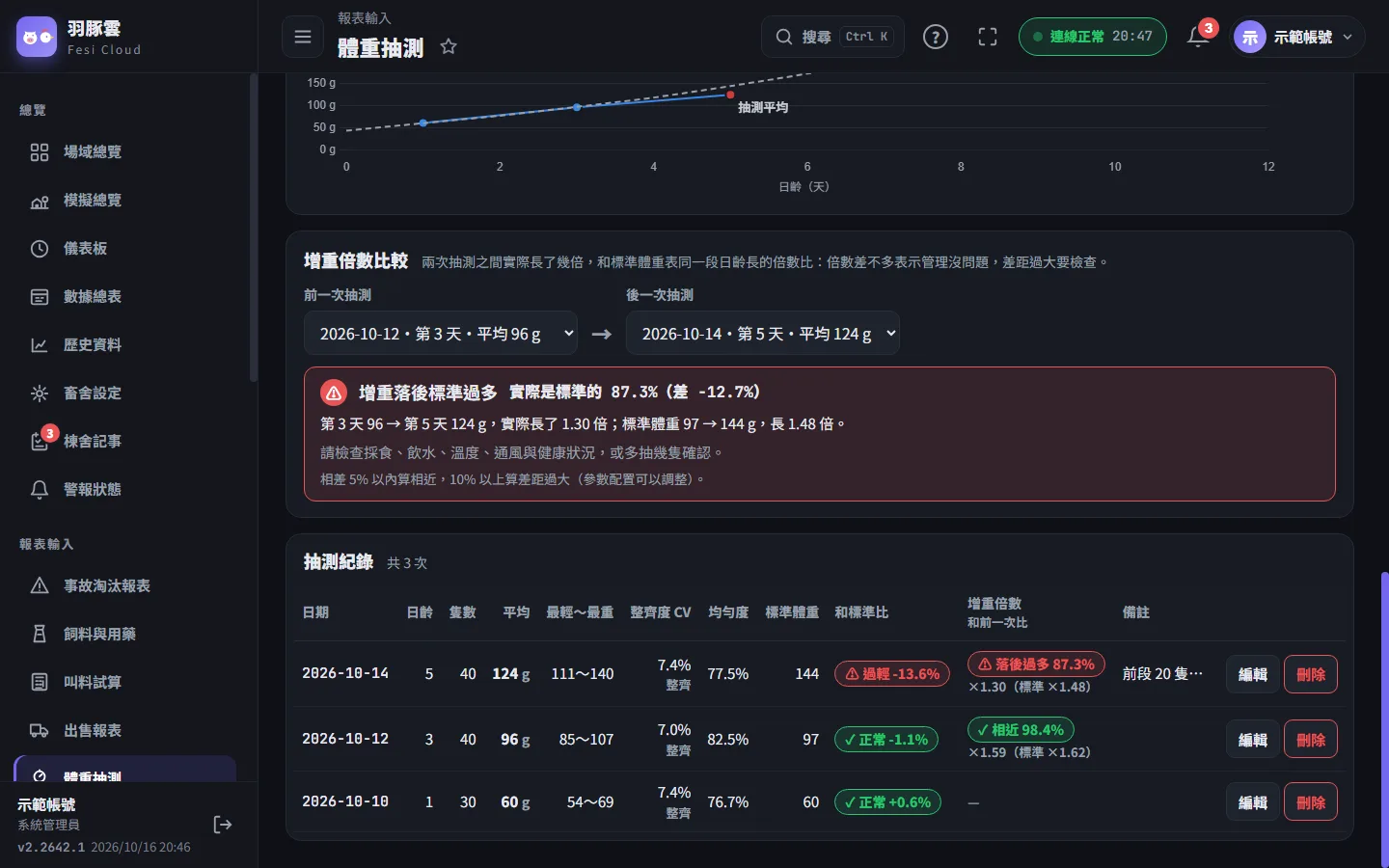This screenshot has width=1389, height=868.
Task: Delete the 2026-10-14 sampling record
Action: tap(1311, 674)
